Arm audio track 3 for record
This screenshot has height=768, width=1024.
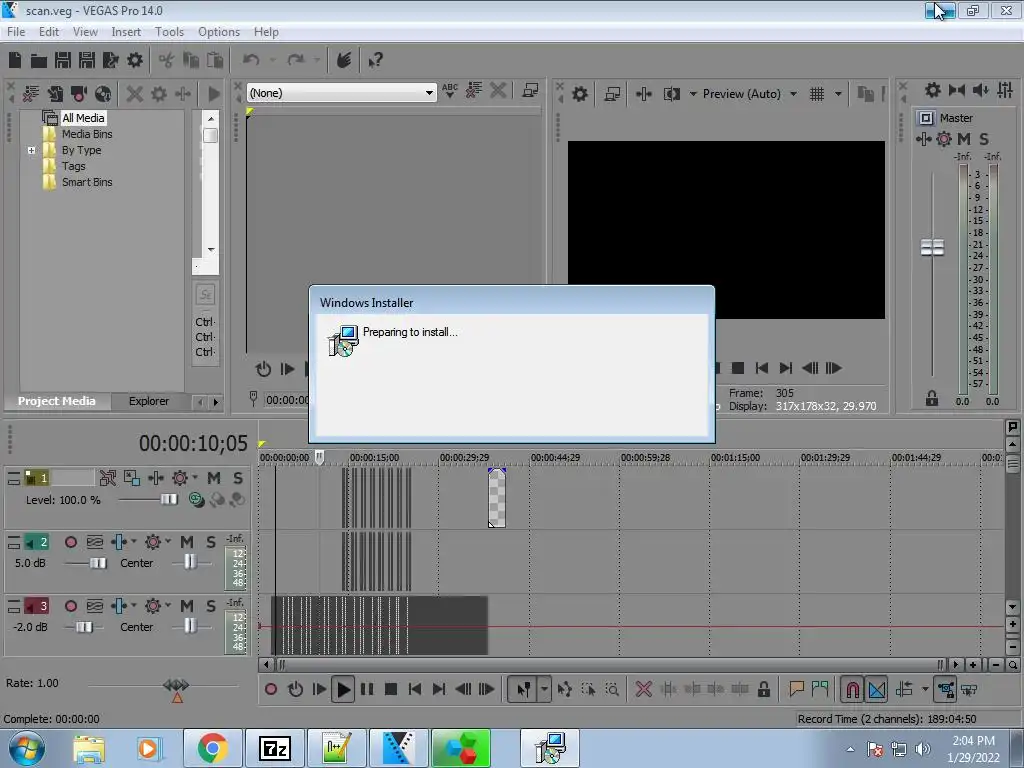(71, 606)
